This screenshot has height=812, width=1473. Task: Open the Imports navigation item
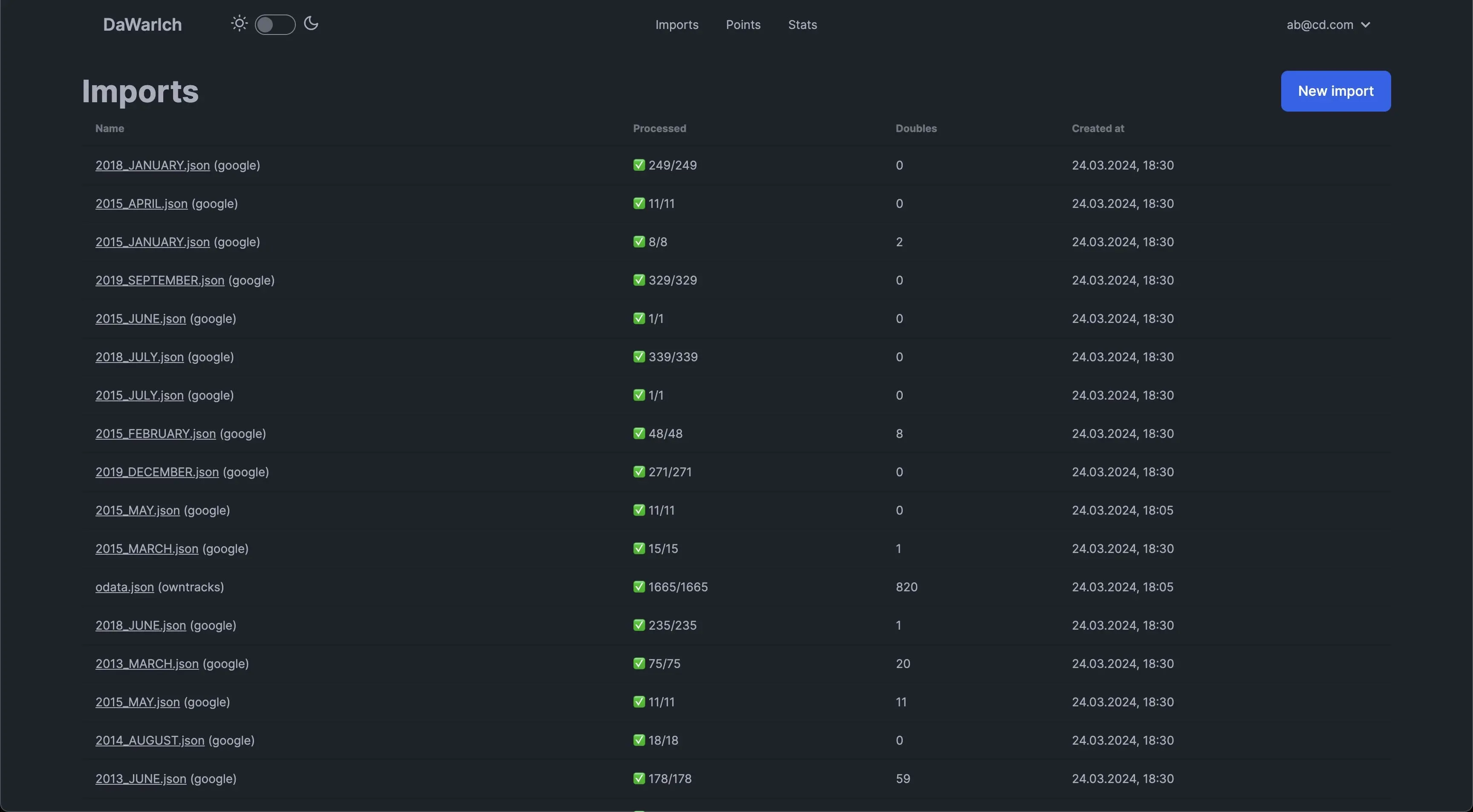pyautogui.click(x=676, y=25)
